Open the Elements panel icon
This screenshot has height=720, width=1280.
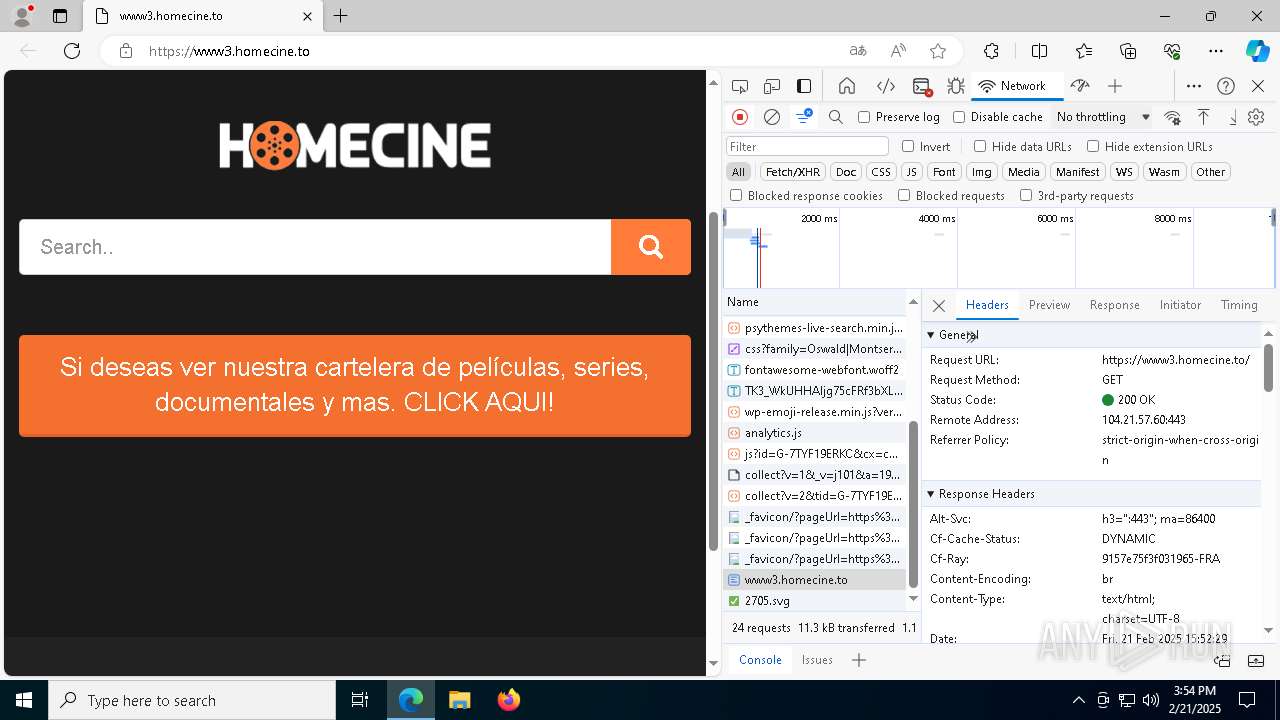[x=885, y=86]
